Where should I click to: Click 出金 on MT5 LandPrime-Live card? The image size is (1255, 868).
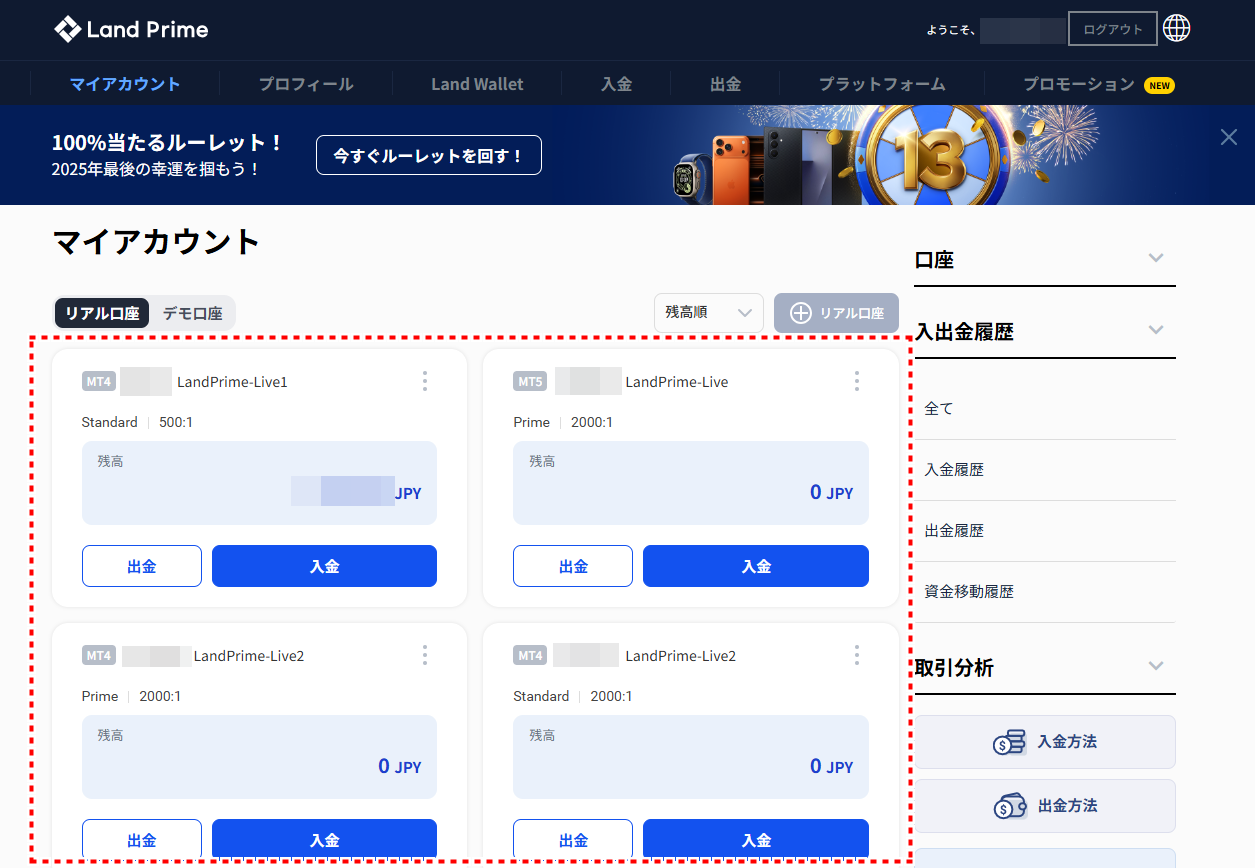pos(573,566)
